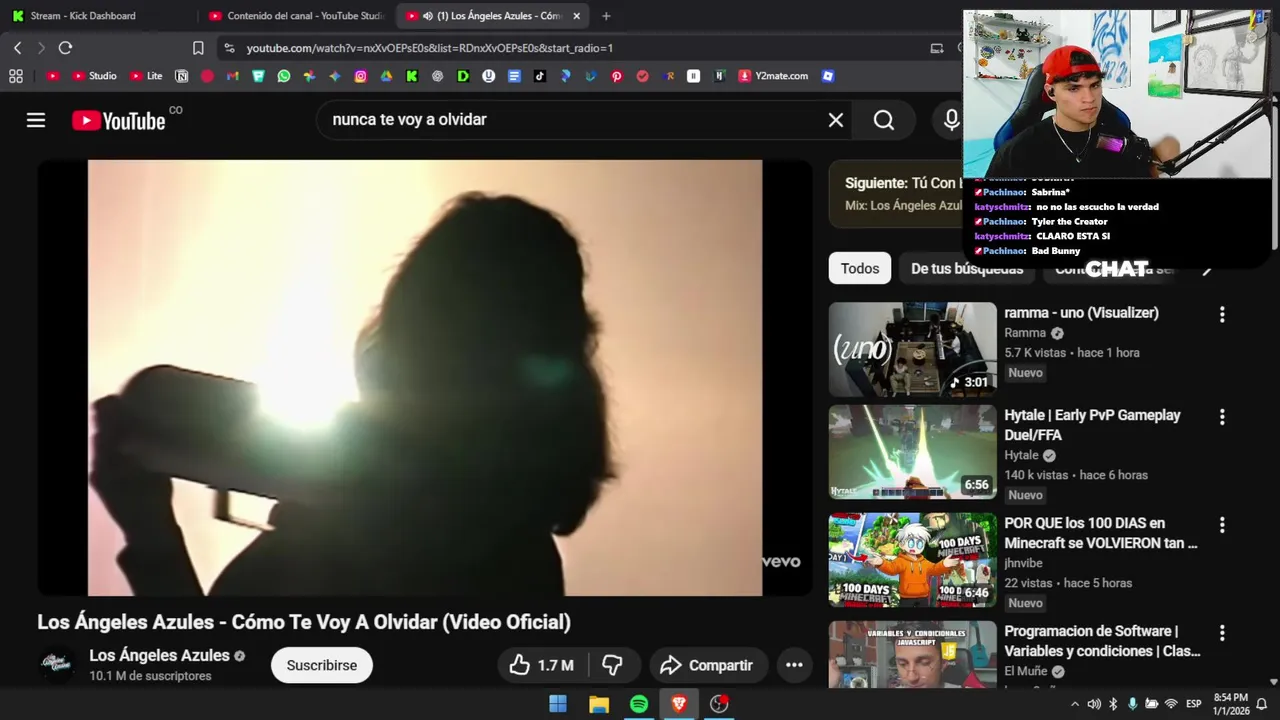The height and width of the screenshot is (720, 1280).
Task: Open options menu for ramma - uno video
Action: 1222,315
